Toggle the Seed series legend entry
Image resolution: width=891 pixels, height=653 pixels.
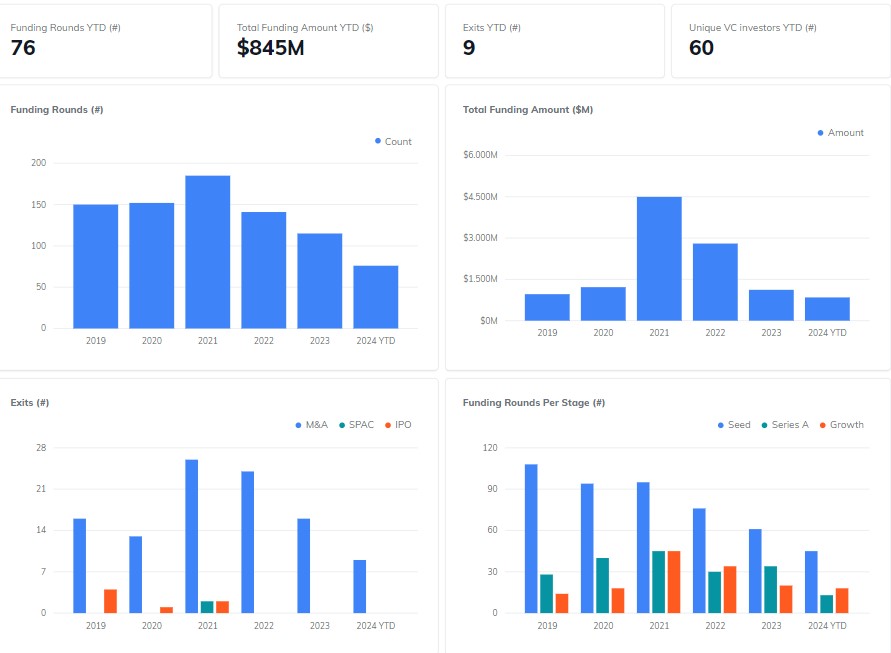[x=734, y=425]
